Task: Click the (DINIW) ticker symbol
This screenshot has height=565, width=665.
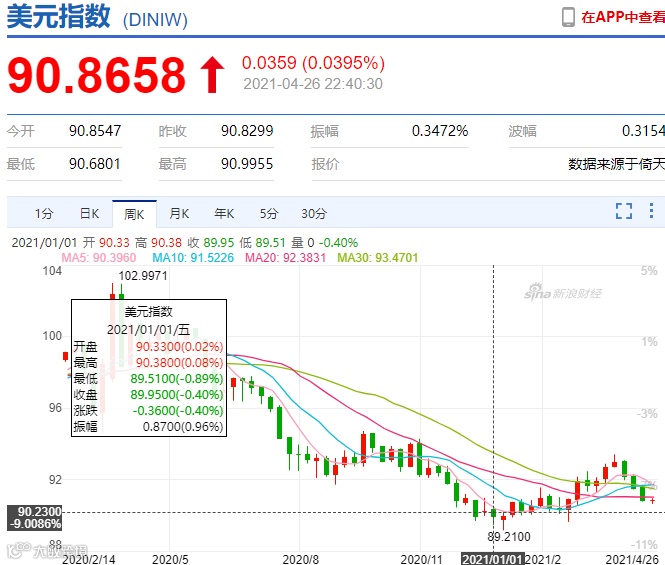Action: [155, 20]
